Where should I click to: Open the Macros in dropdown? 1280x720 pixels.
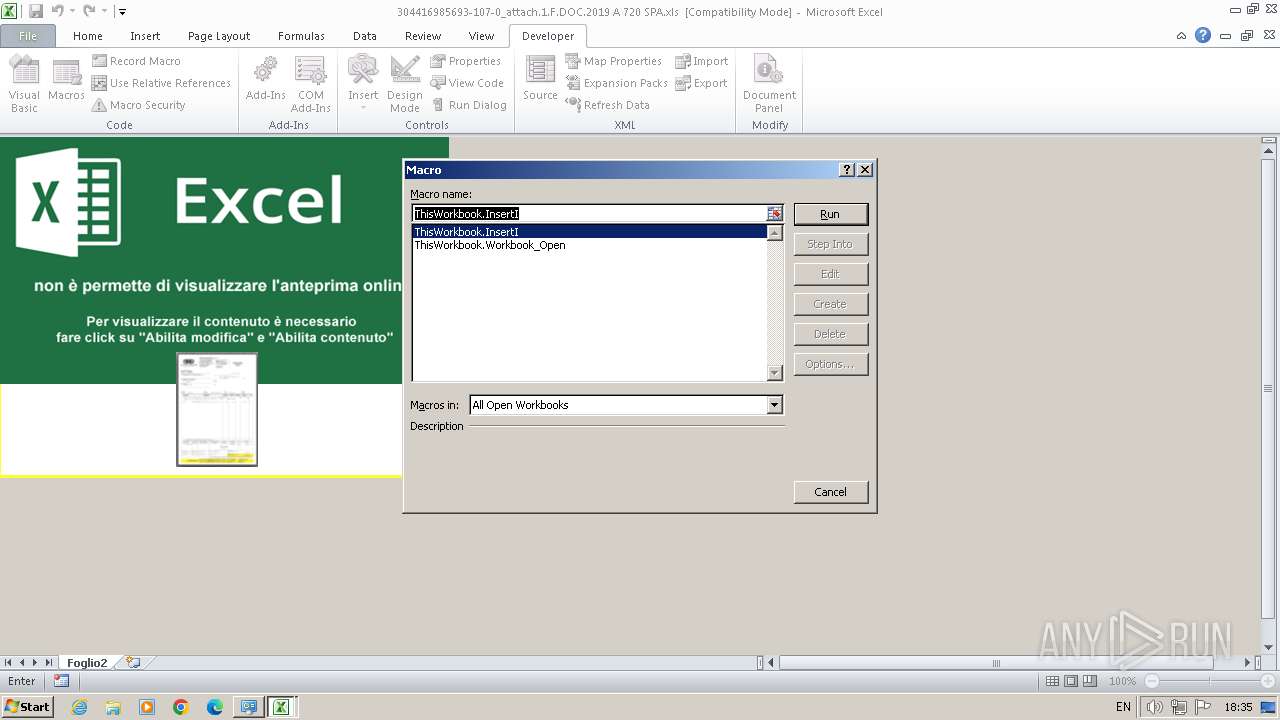pos(774,405)
